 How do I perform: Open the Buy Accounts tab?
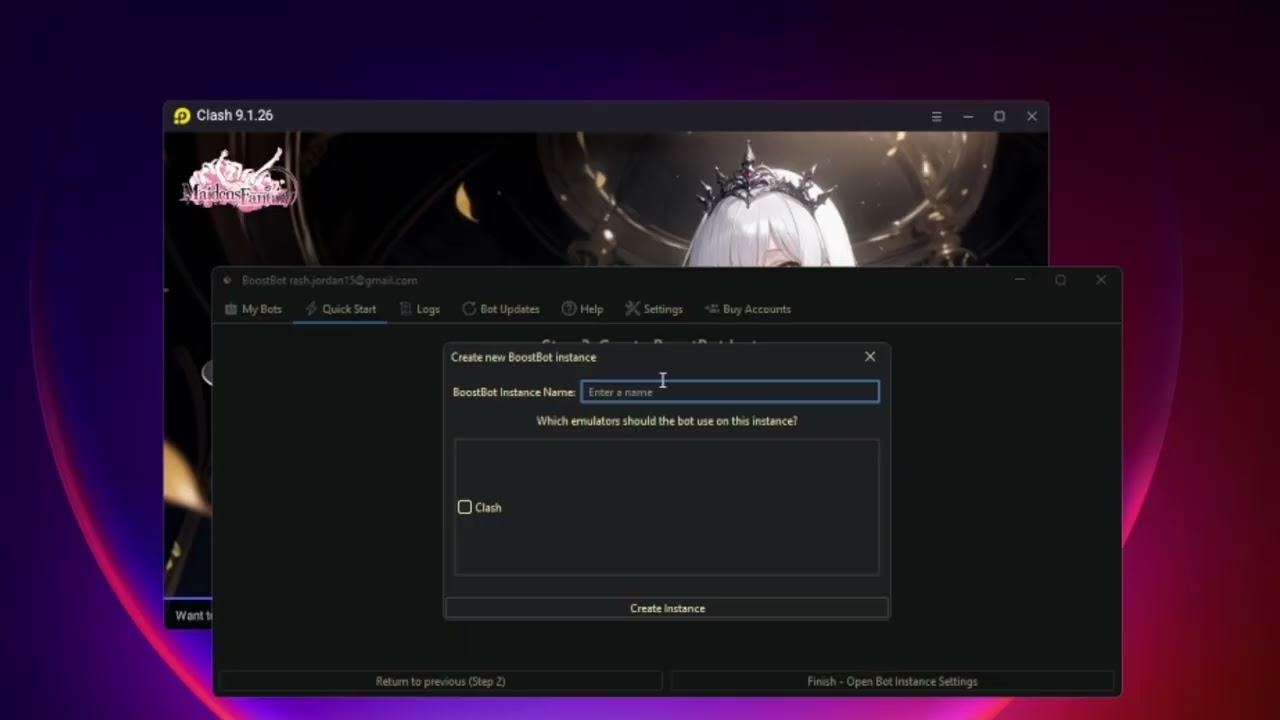click(x=748, y=309)
